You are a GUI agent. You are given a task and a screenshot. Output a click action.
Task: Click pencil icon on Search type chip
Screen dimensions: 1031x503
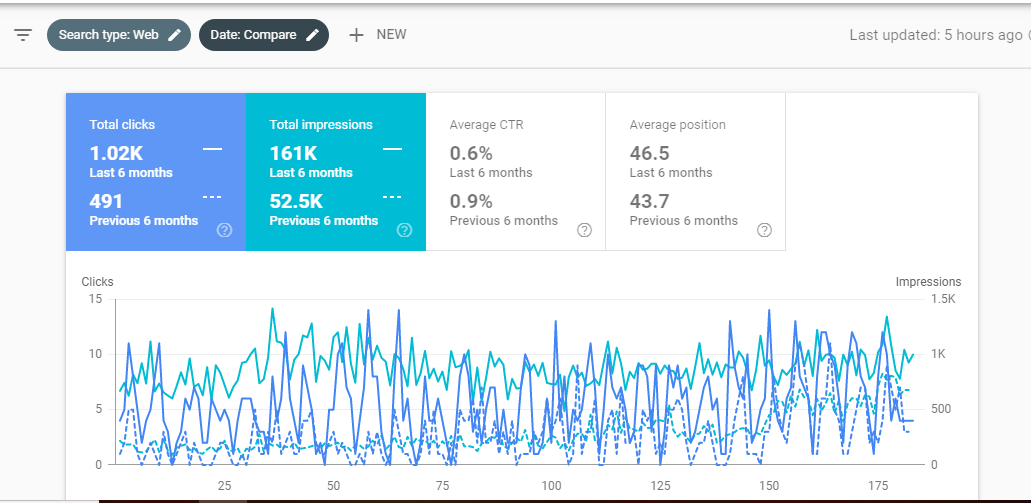pos(175,35)
